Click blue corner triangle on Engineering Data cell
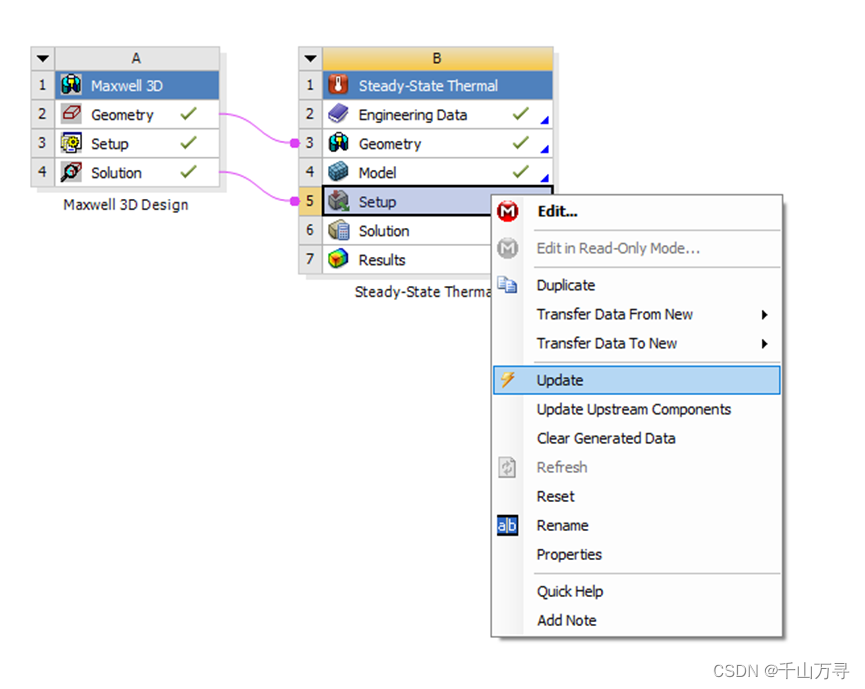Viewport: 865px width, 689px height. pyautogui.click(x=545, y=120)
